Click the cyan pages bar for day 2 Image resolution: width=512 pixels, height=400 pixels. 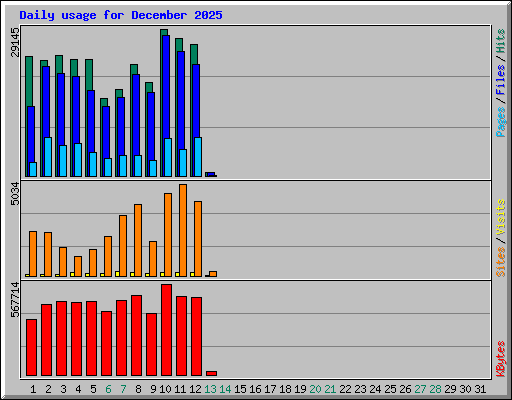tap(48, 157)
